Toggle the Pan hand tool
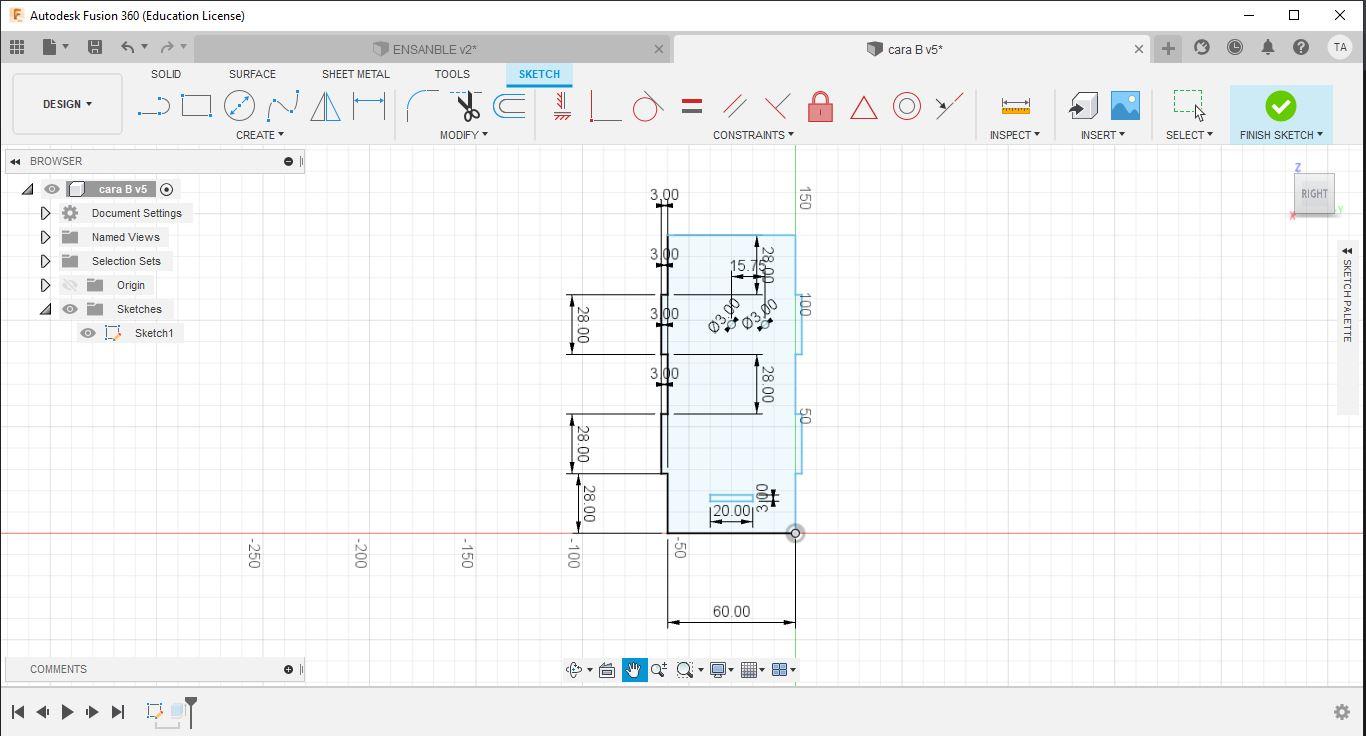Image resolution: width=1366 pixels, height=736 pixels. tap(634, 670)
